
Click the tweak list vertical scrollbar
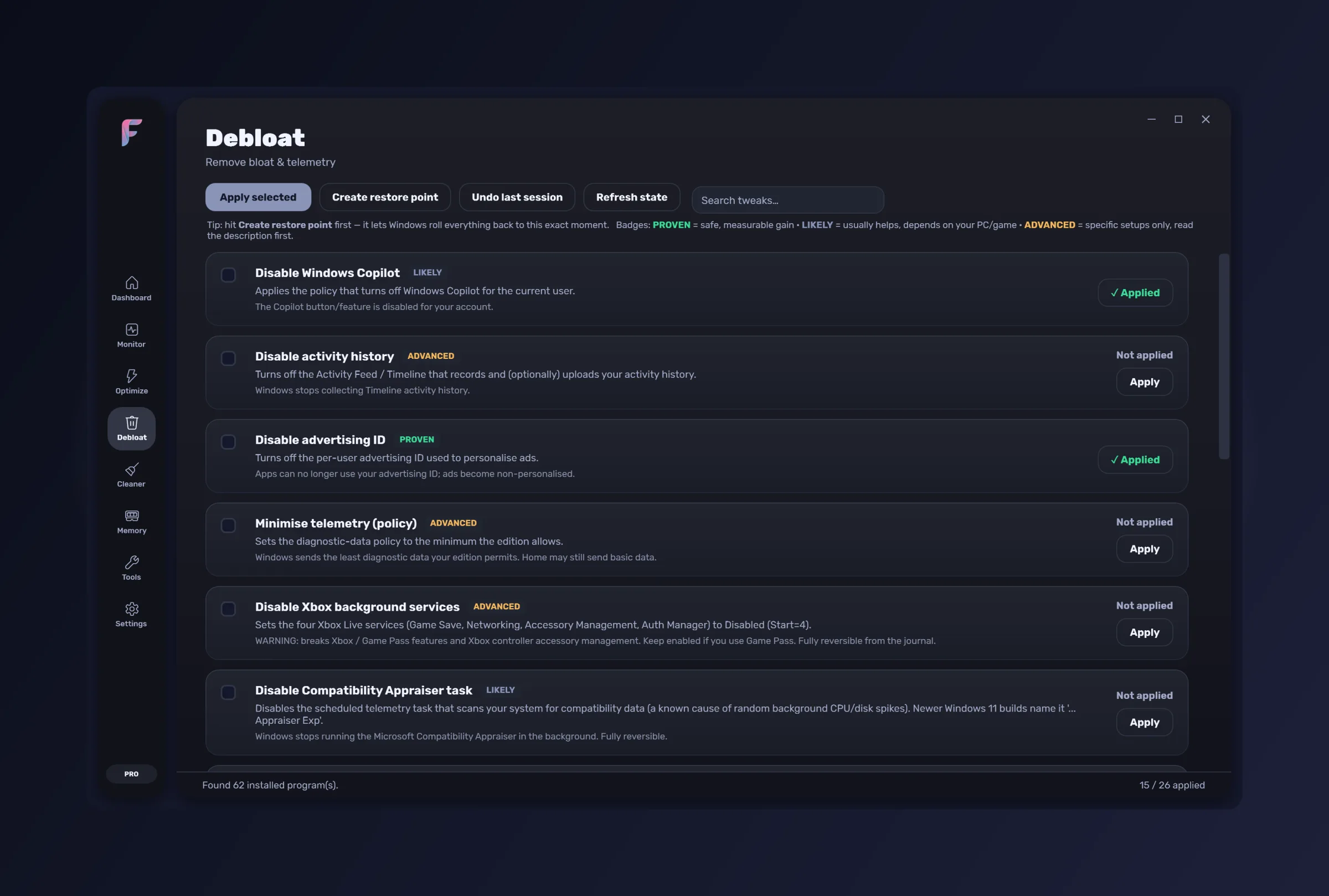coord(1224,356)
